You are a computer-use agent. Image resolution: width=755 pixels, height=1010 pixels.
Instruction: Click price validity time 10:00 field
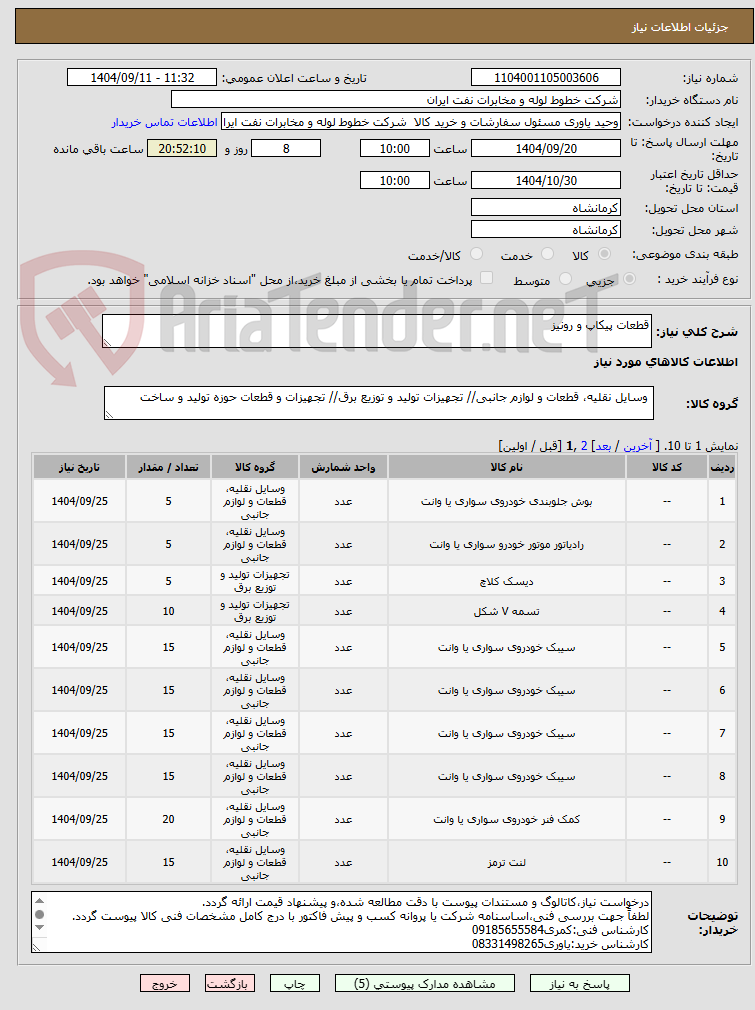tap(394, 180)
